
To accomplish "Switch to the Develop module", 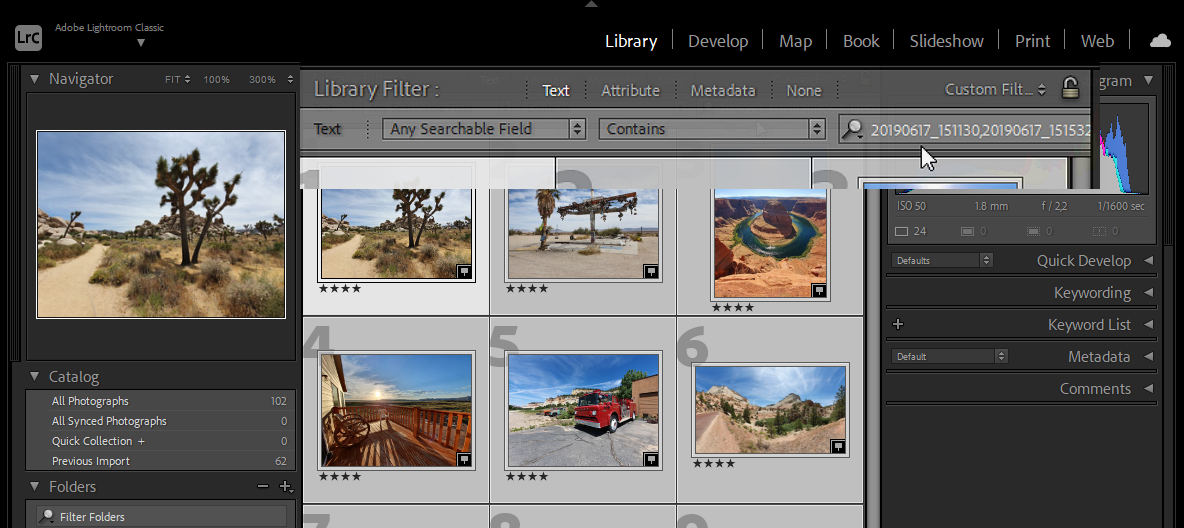I will pyautogui.click(x=717, y=41).
